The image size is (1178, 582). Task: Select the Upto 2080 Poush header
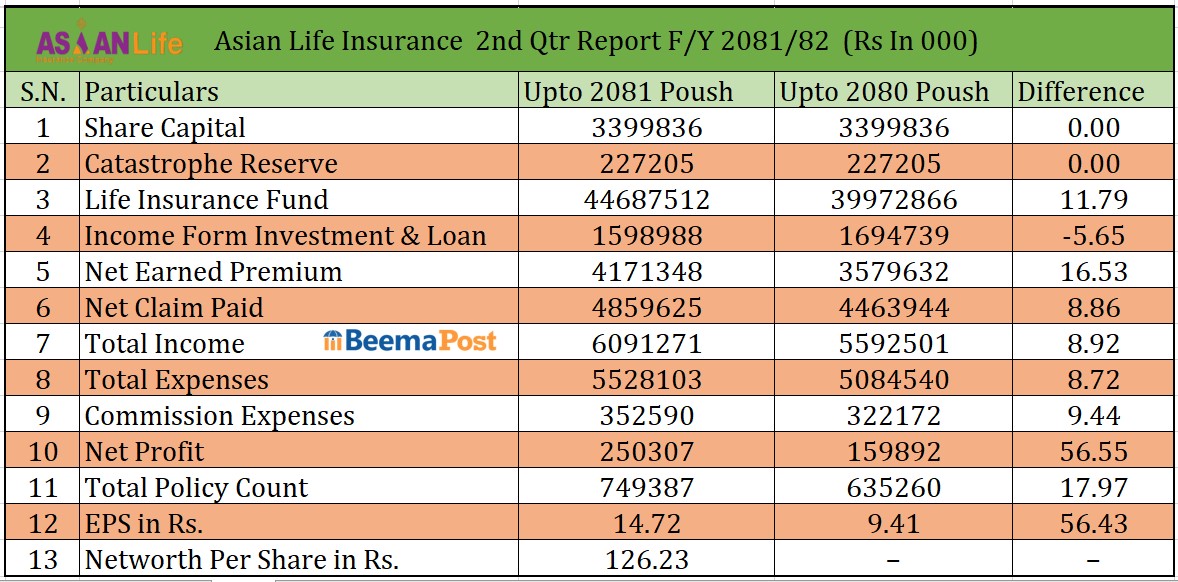pos(884,92)
